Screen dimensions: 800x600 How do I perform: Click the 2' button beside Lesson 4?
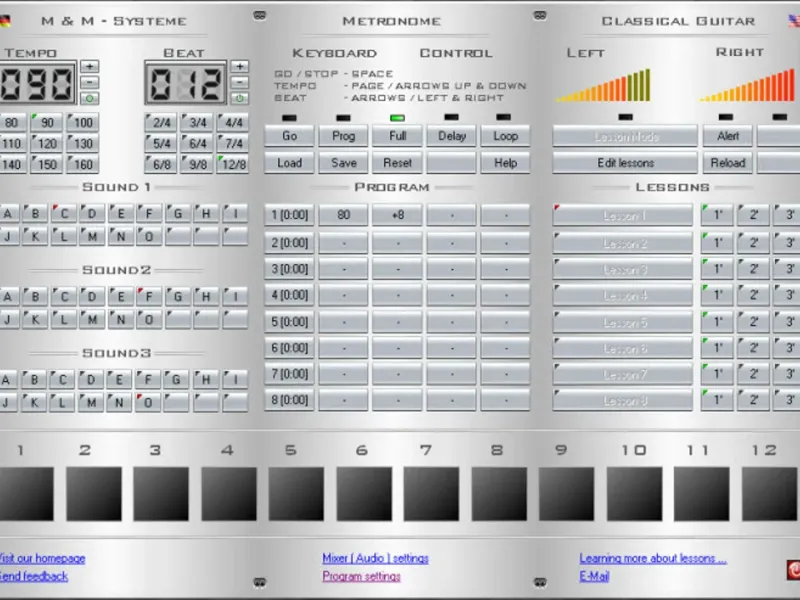[753, 295]
